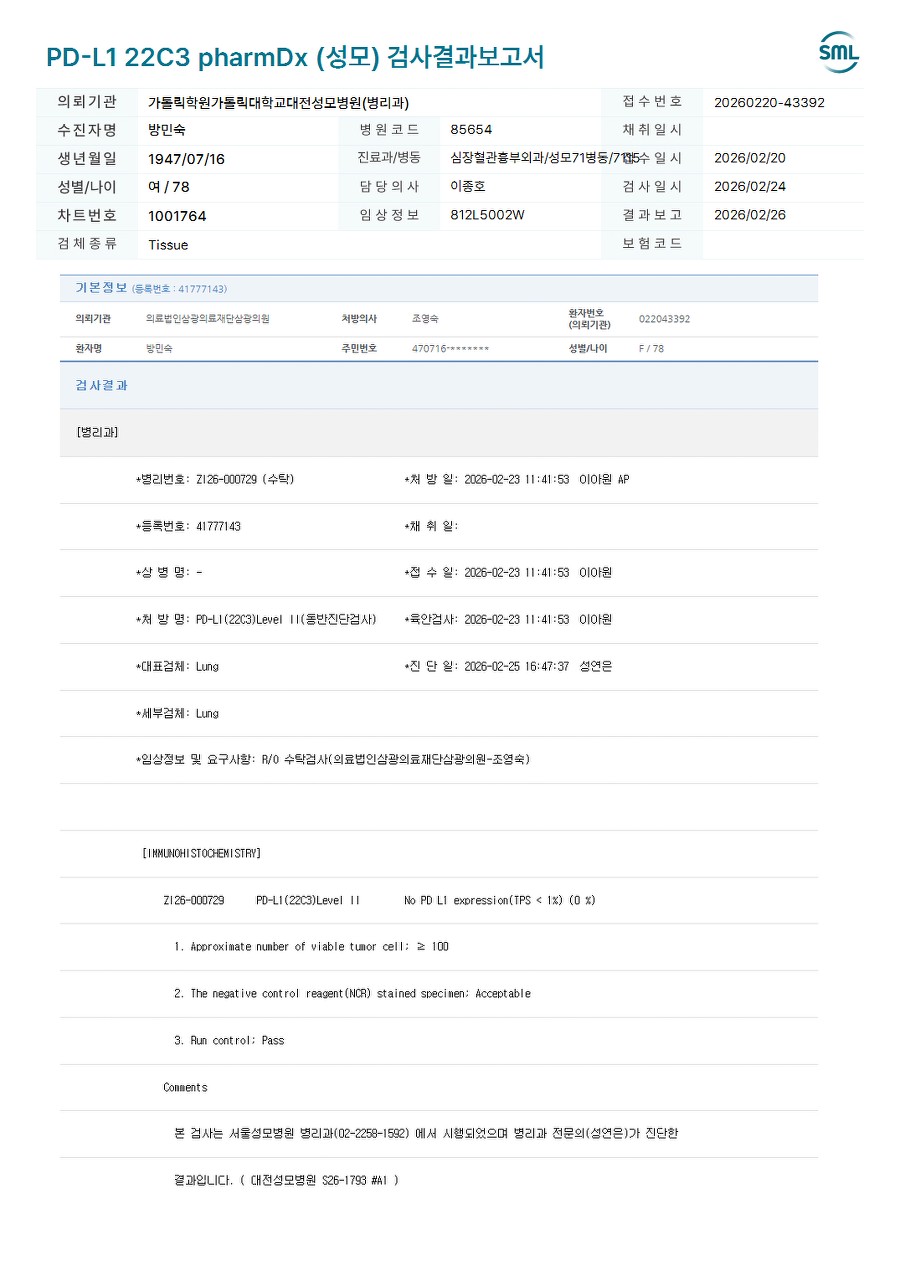The width and height of the screenshot is (900, 1271).
Task: Click the 'Comments' label
Action: coord(185,1087)
